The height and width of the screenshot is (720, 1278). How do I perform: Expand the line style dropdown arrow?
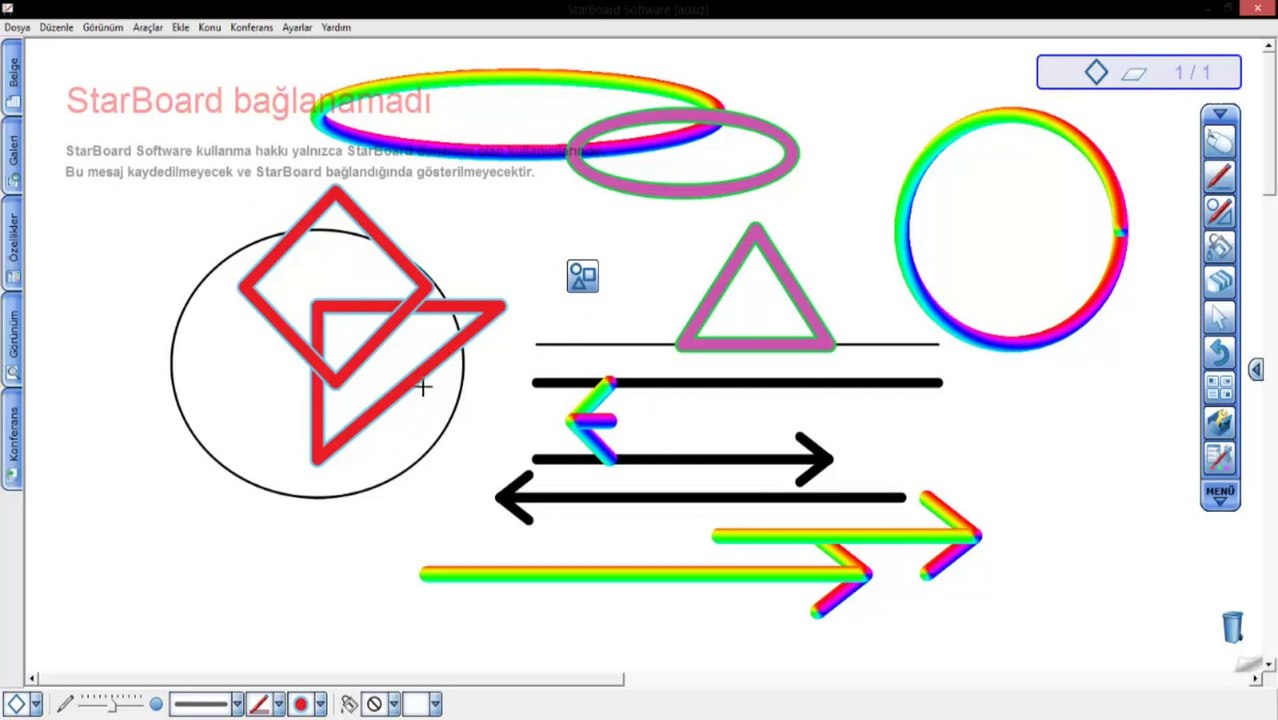[237, 704]
